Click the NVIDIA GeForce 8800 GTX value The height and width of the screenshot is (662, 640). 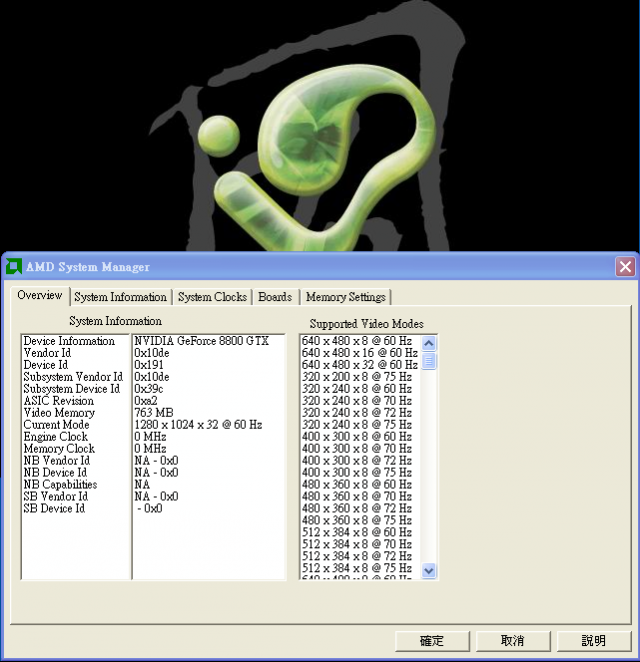(201, 341)
